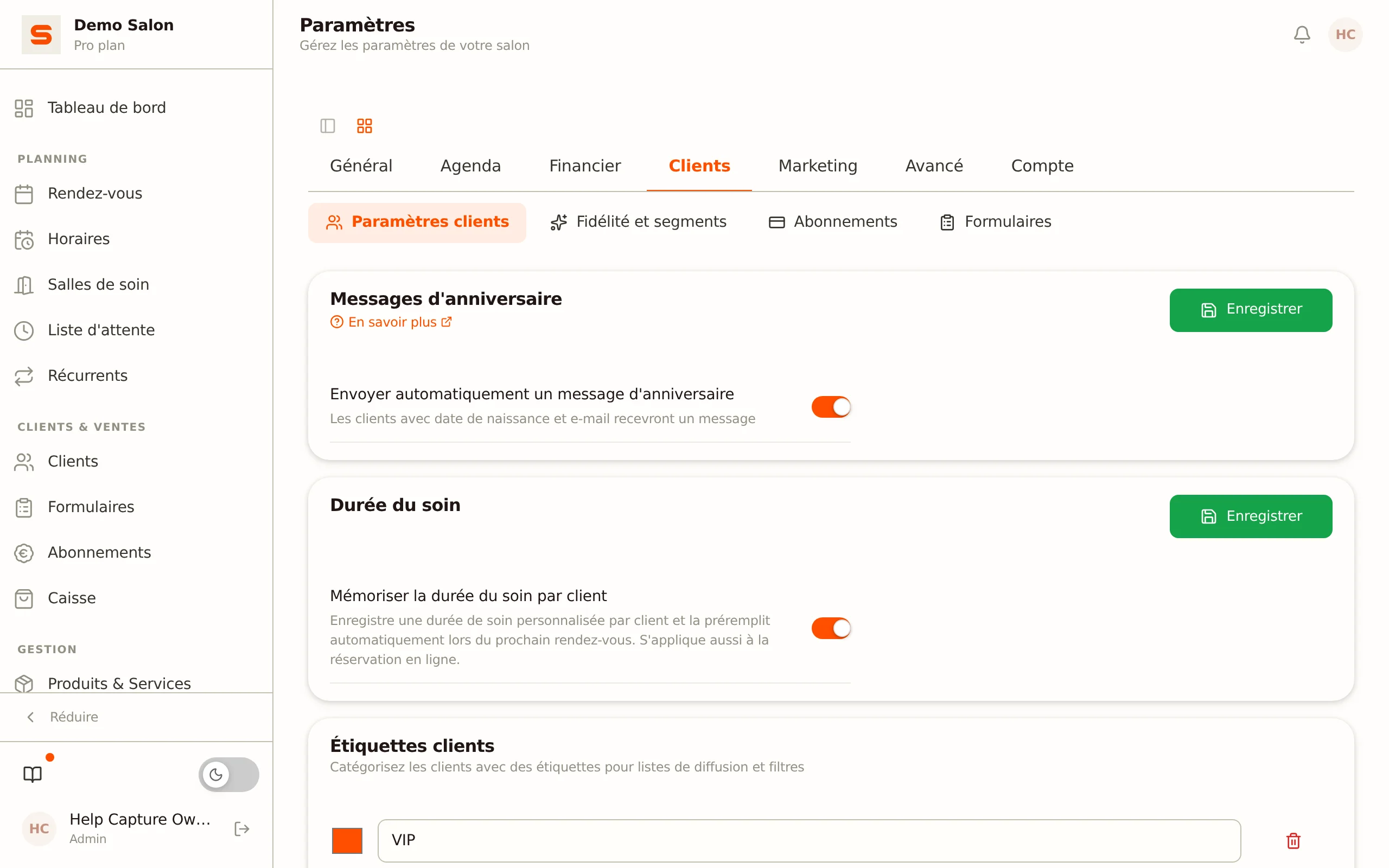
Task: Select the Paramètres clients sub-tab
Action: pos(417,222)
